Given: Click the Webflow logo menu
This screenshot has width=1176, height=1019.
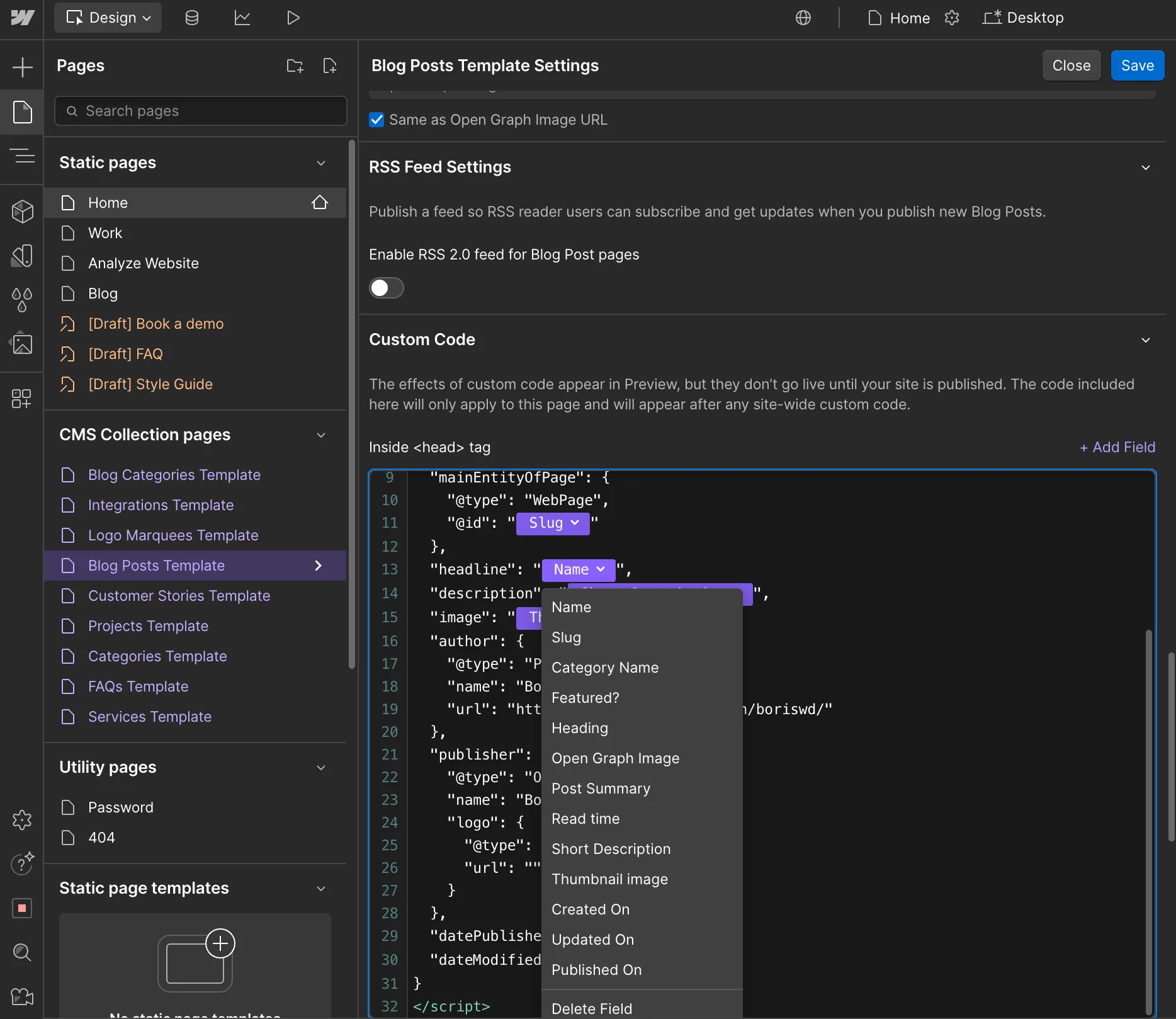Looking at the screenshot, I should (x=22, y=18).
